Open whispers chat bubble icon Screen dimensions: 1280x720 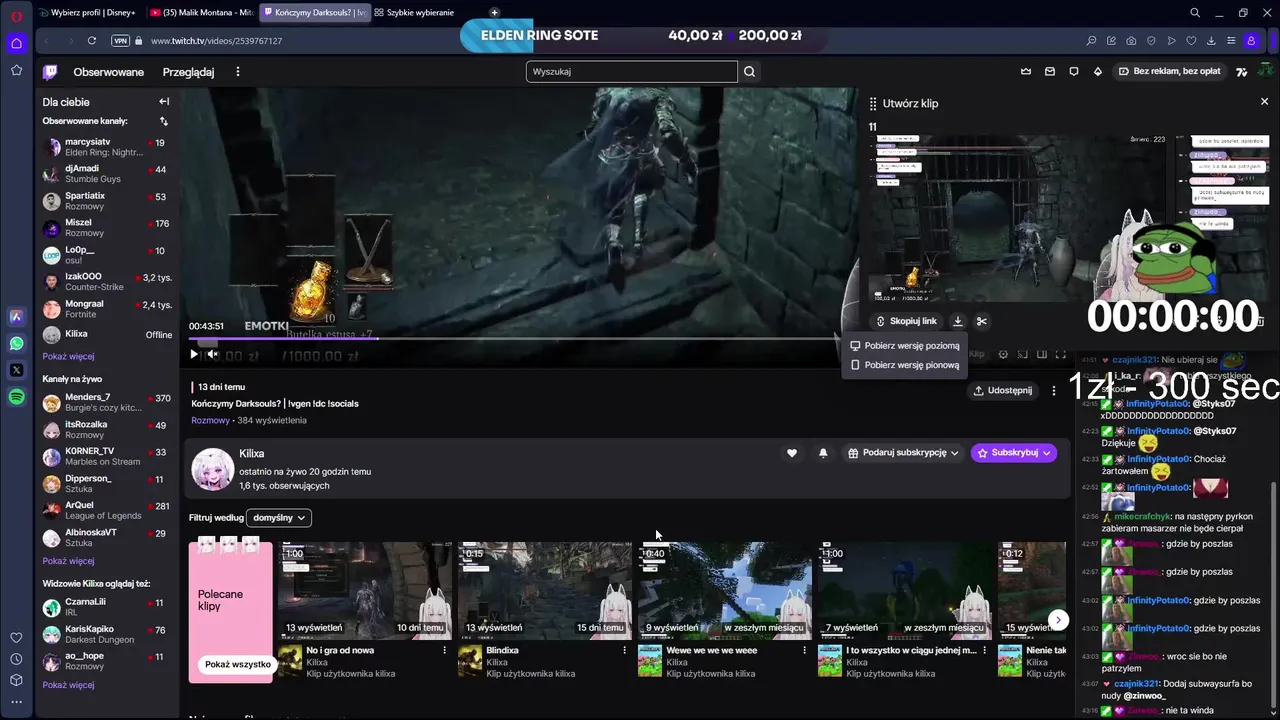tap(1074, 72)
